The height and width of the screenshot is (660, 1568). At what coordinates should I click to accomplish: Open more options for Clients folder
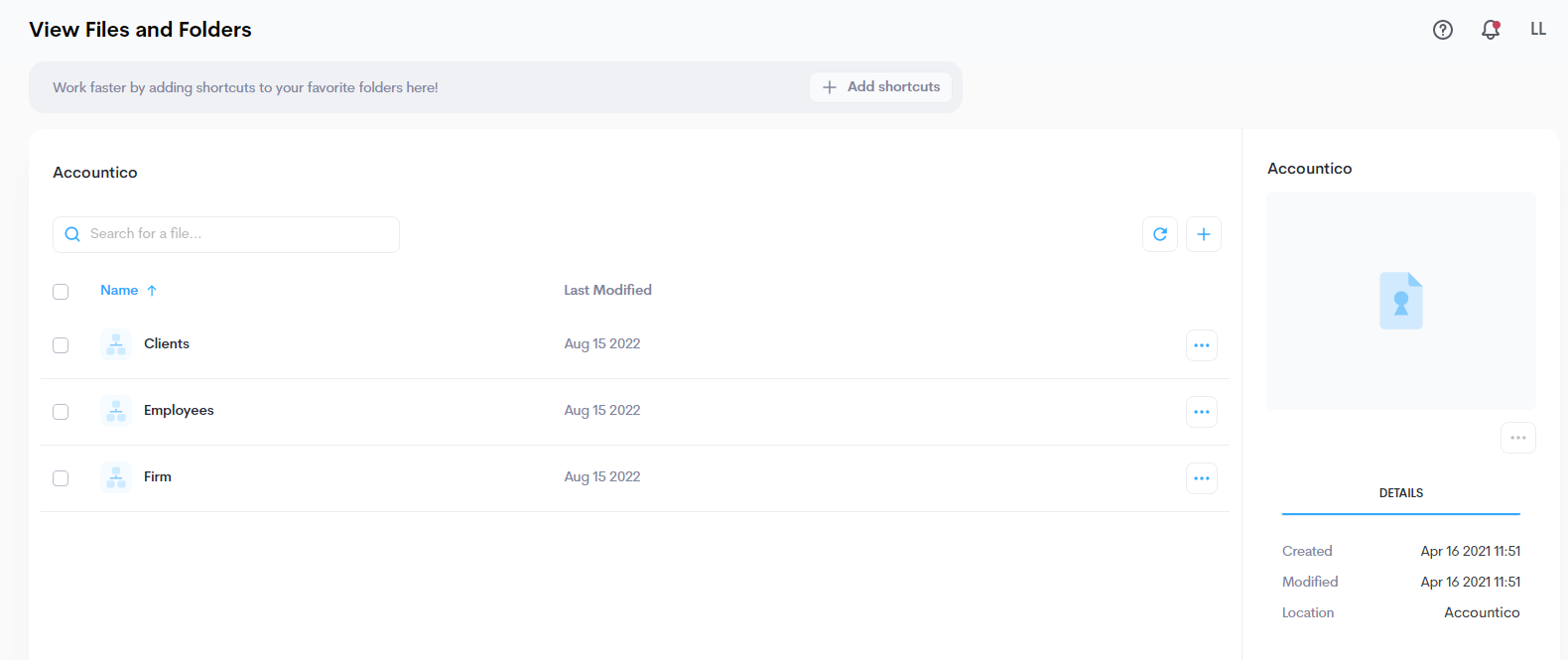pos(1202,345)
